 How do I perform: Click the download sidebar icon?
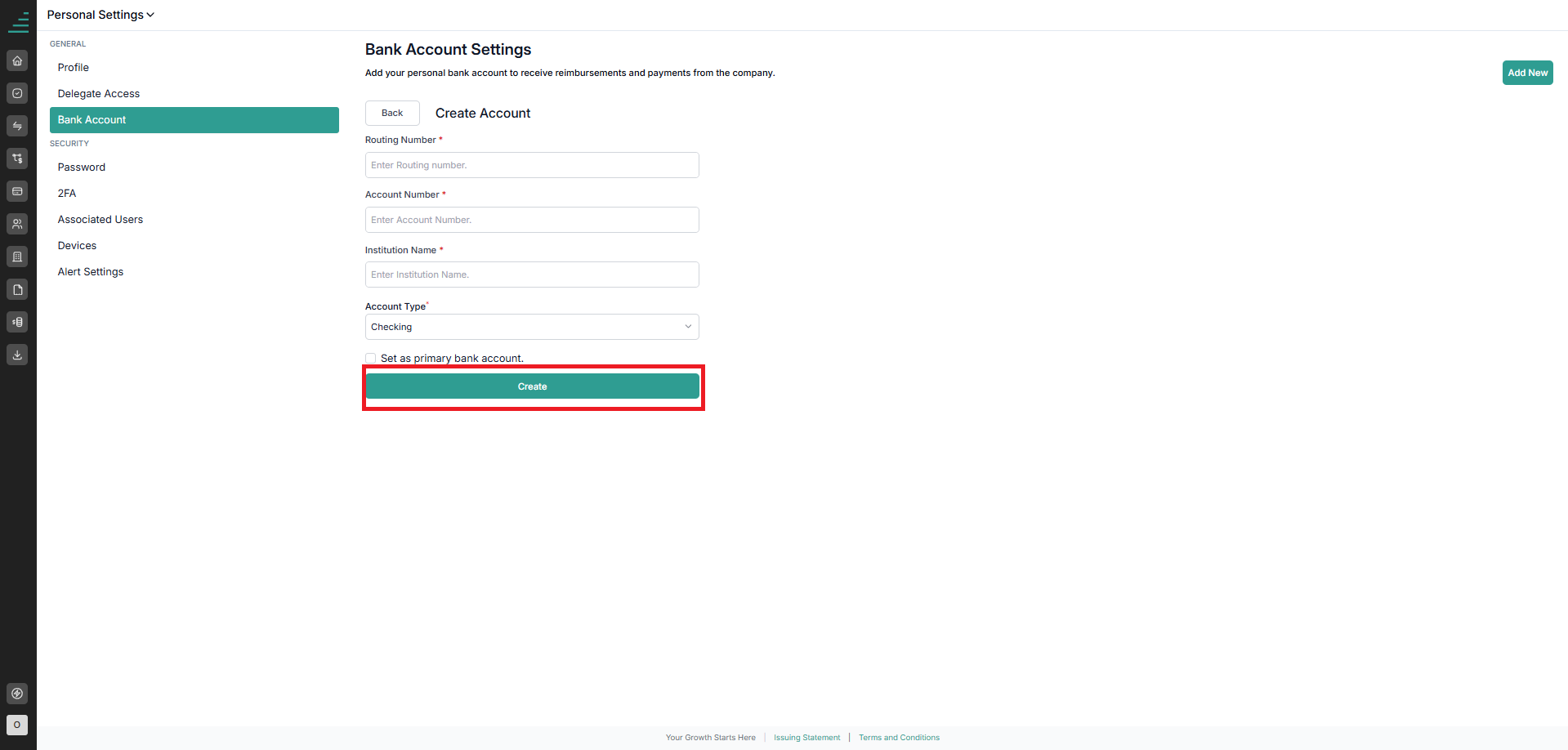point(17,355)
